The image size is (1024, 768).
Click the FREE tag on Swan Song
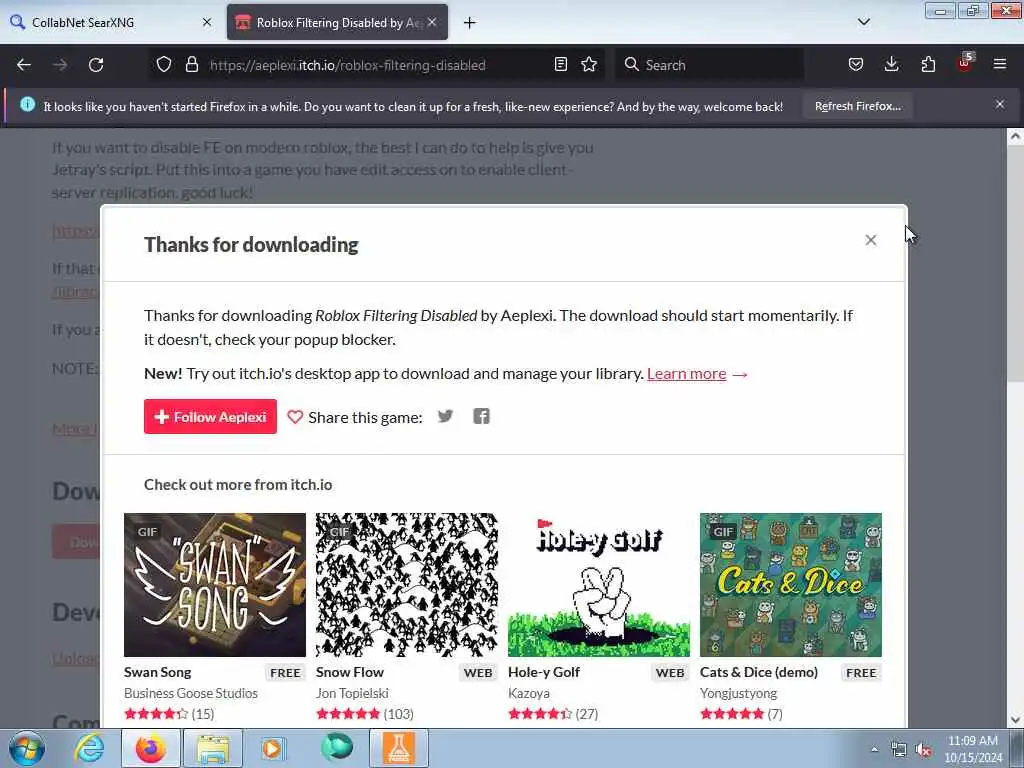[x=285, y=673]
